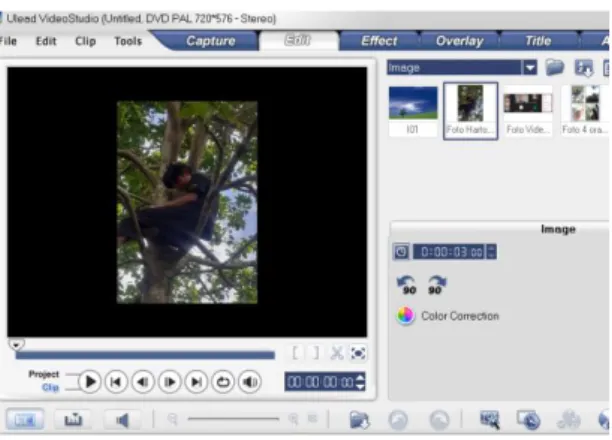This screenshot has height=440, width=612.
Task: Click the Play button
Action: (90, 381)
